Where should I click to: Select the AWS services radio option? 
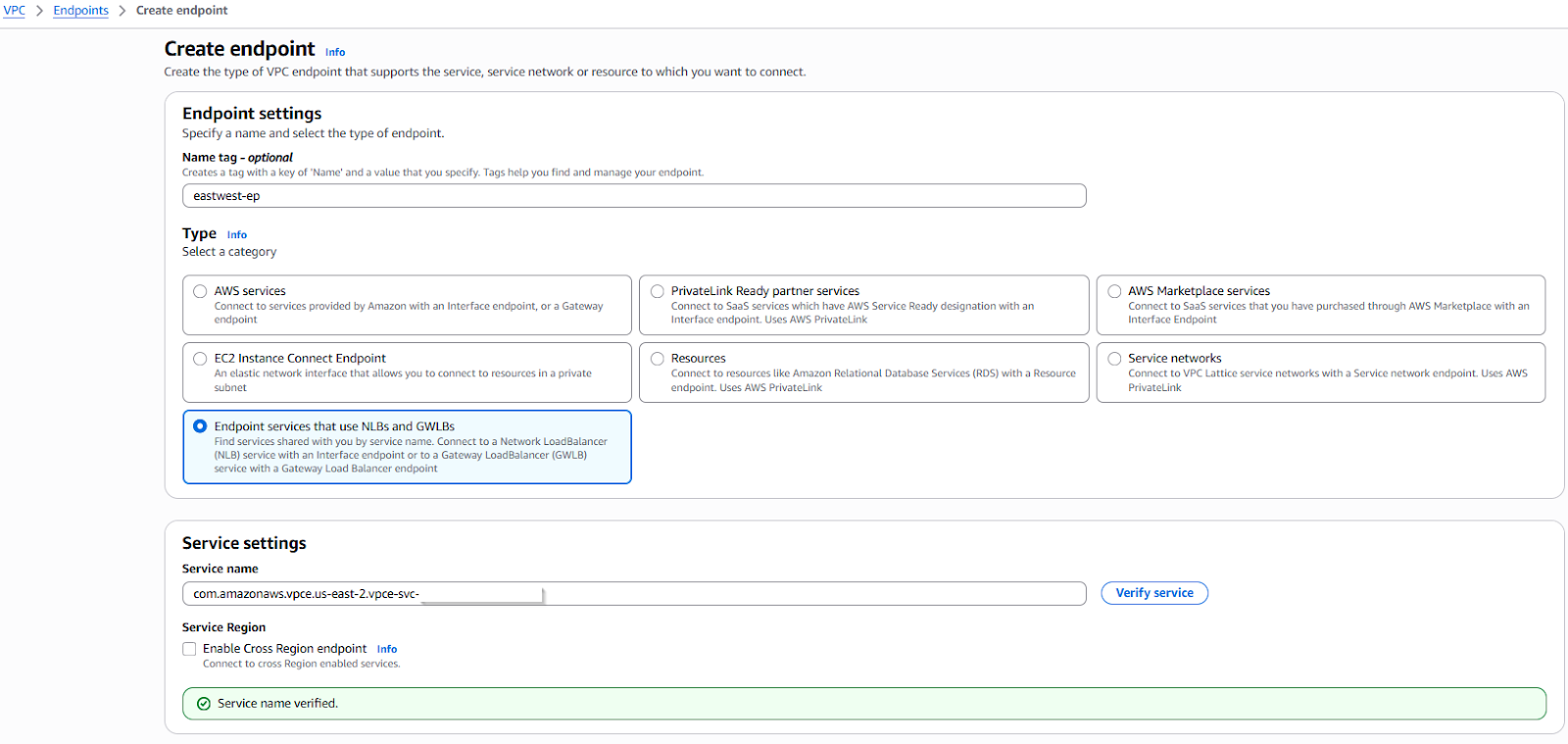200,291
